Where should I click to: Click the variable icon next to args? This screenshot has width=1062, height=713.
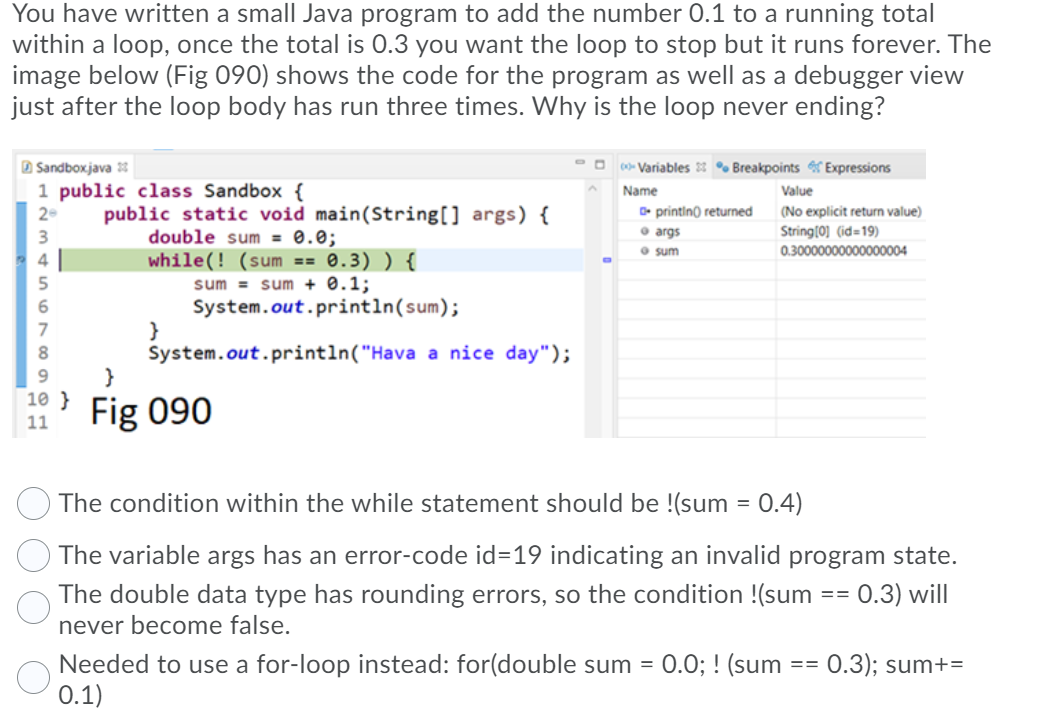coord(644,232)
